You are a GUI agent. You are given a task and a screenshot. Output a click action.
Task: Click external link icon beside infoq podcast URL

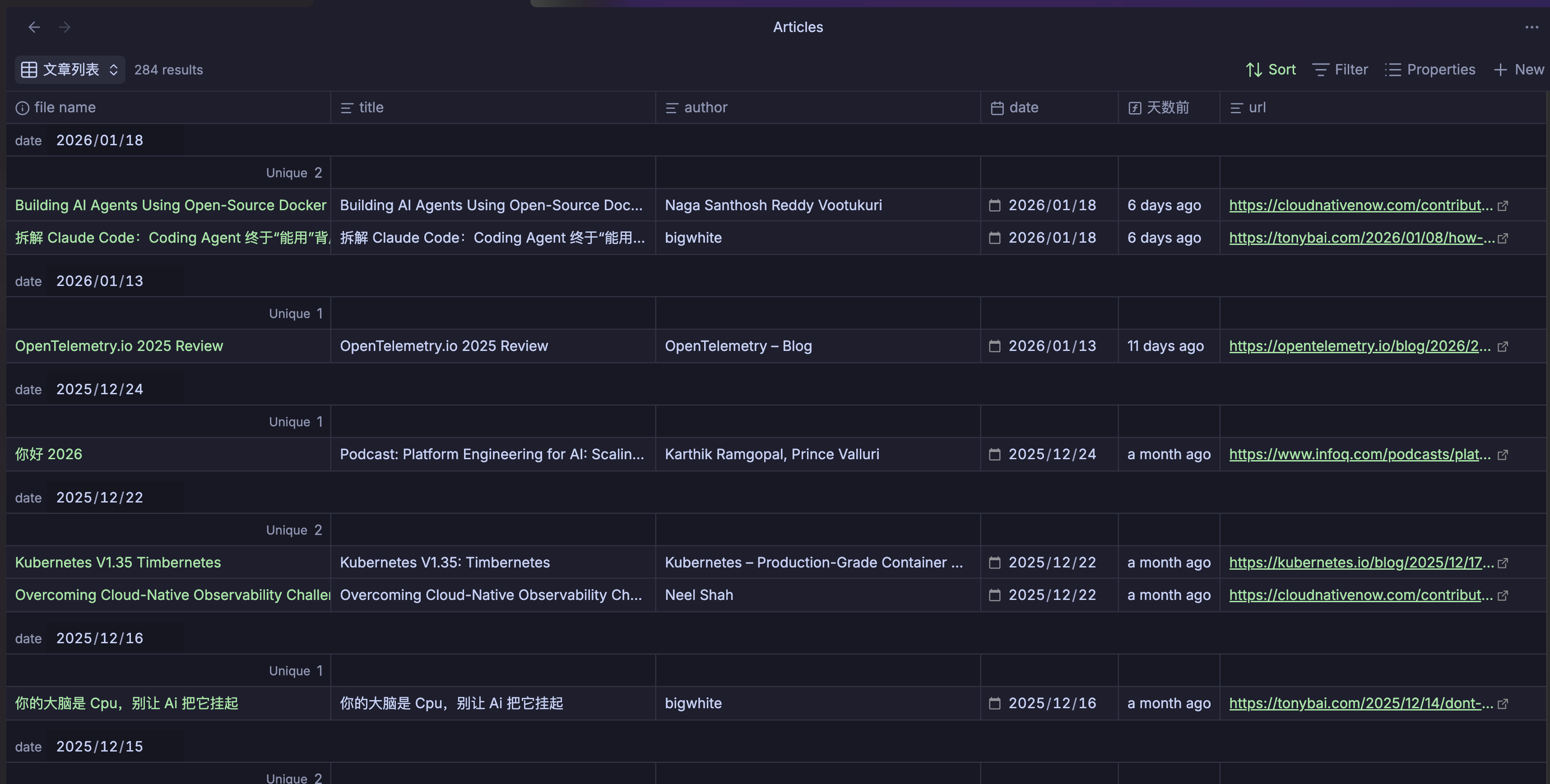[x=1503, y=455]
